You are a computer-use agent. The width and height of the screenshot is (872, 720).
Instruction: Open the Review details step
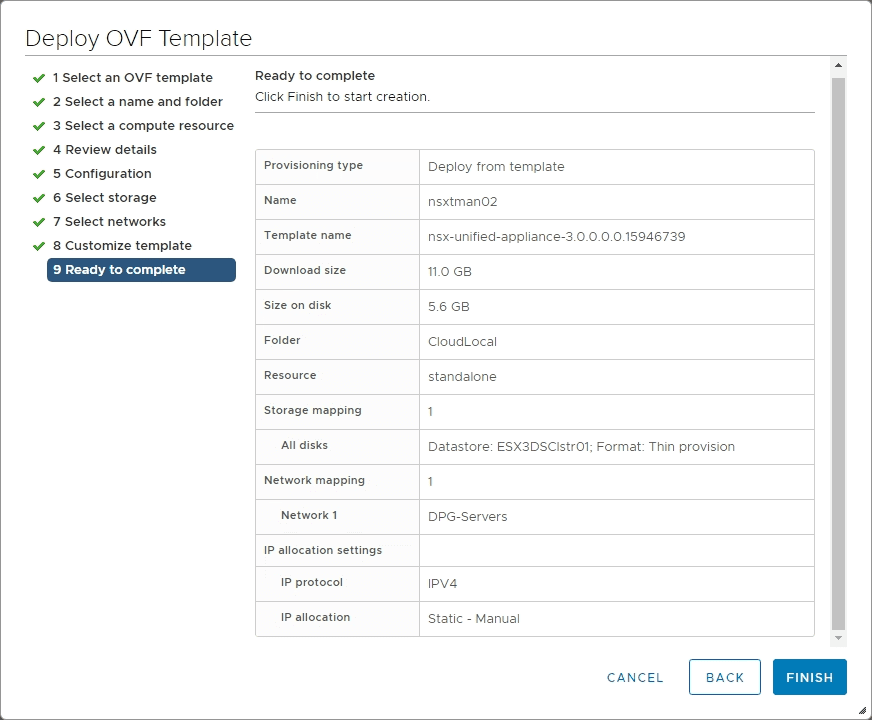105,149
